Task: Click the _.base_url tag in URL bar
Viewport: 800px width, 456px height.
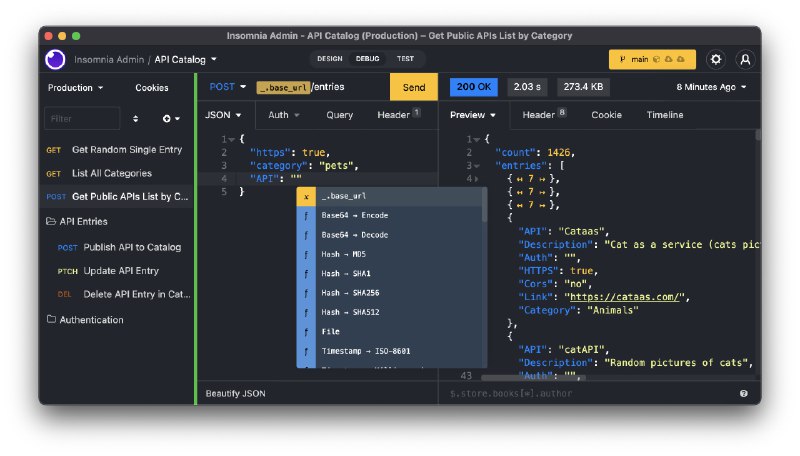Action: pos(283,87)
